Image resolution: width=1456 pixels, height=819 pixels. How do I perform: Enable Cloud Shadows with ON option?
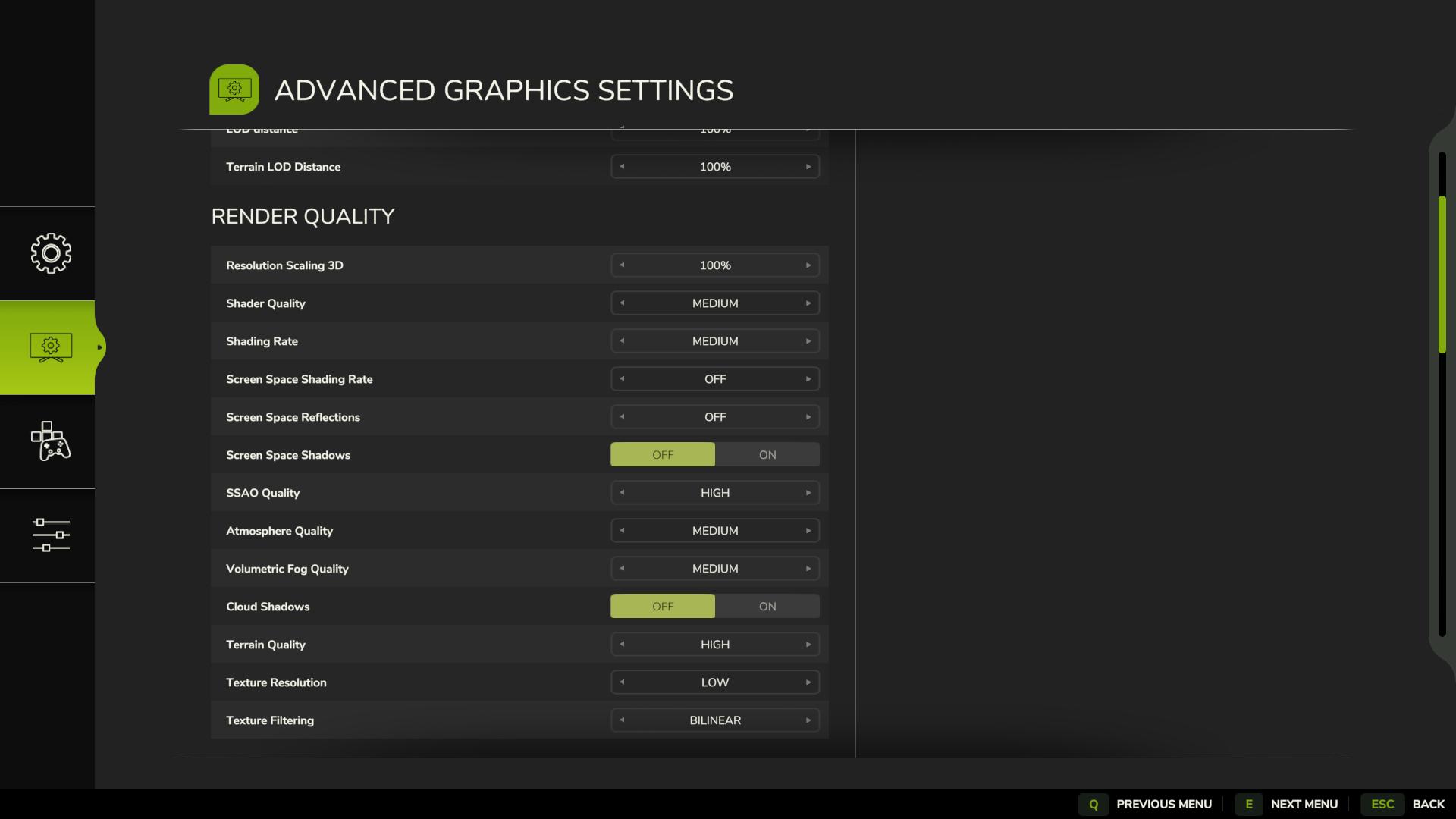click(x=767, y=607)
